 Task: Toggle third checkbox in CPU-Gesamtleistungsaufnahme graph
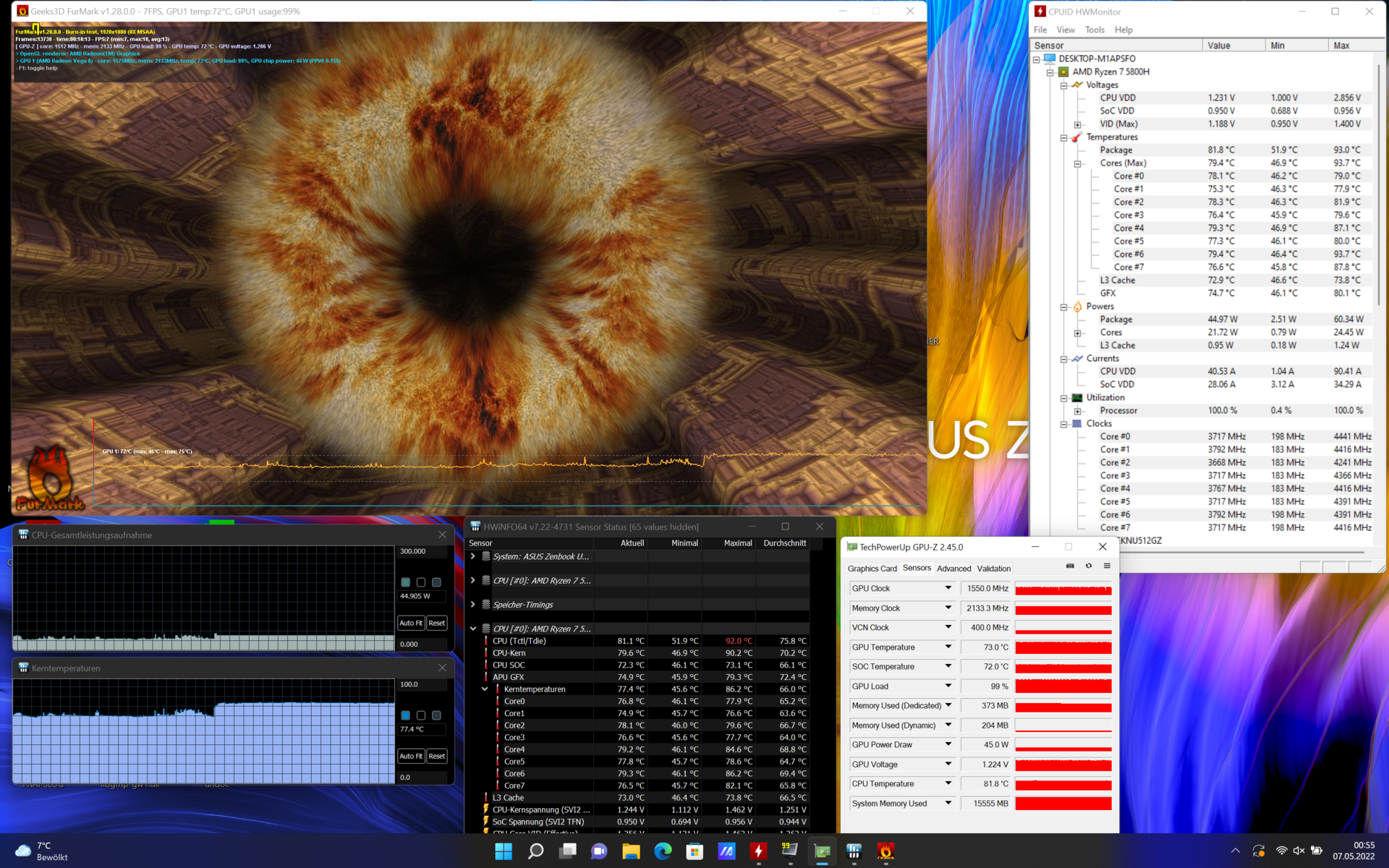coord(436,582)
